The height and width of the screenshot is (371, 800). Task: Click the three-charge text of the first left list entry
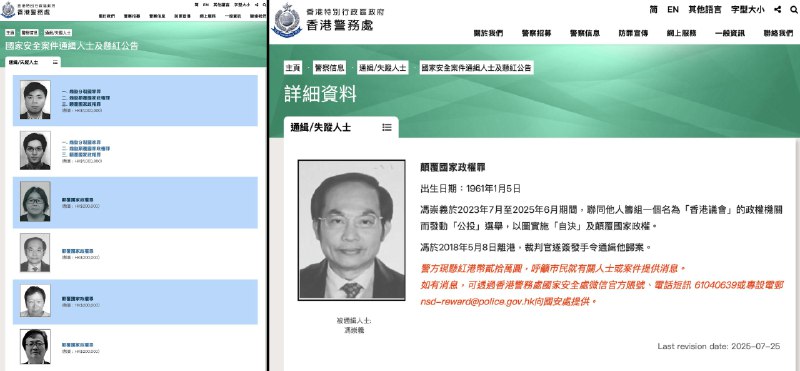tap(86, 97)
